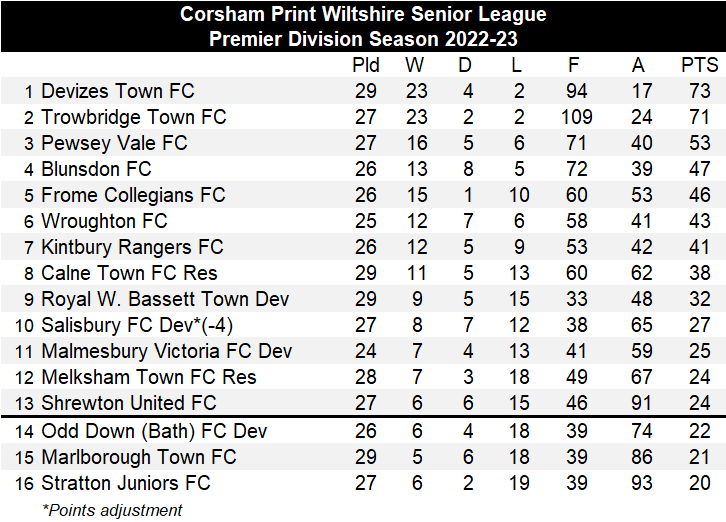Click the Wroughton FC team name

(x=104, y=221)
